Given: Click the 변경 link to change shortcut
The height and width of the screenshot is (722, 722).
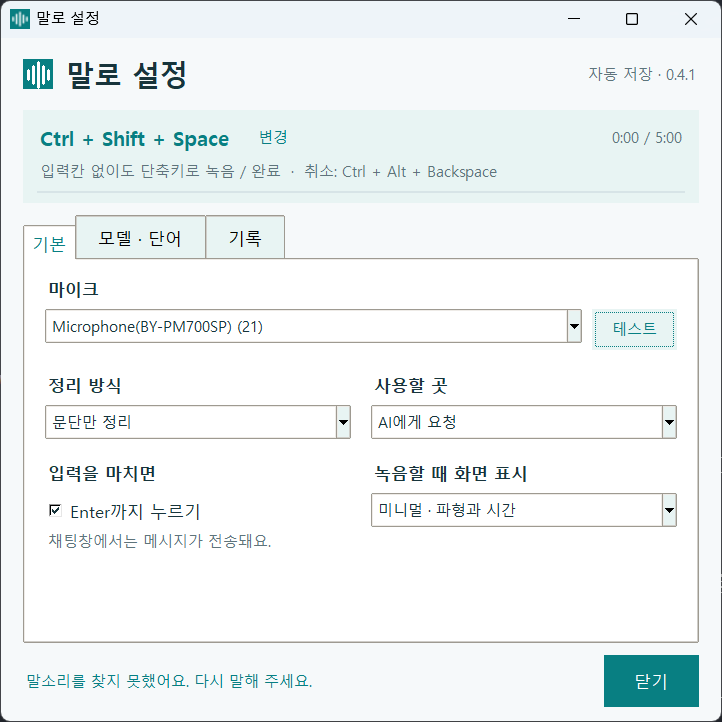Looking at the screenshot, I should pyautogui.click(x=273, y=137).
